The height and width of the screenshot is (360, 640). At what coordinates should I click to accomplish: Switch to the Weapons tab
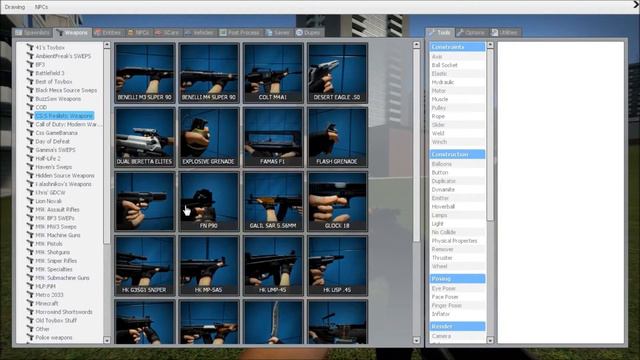coord(73,33)
